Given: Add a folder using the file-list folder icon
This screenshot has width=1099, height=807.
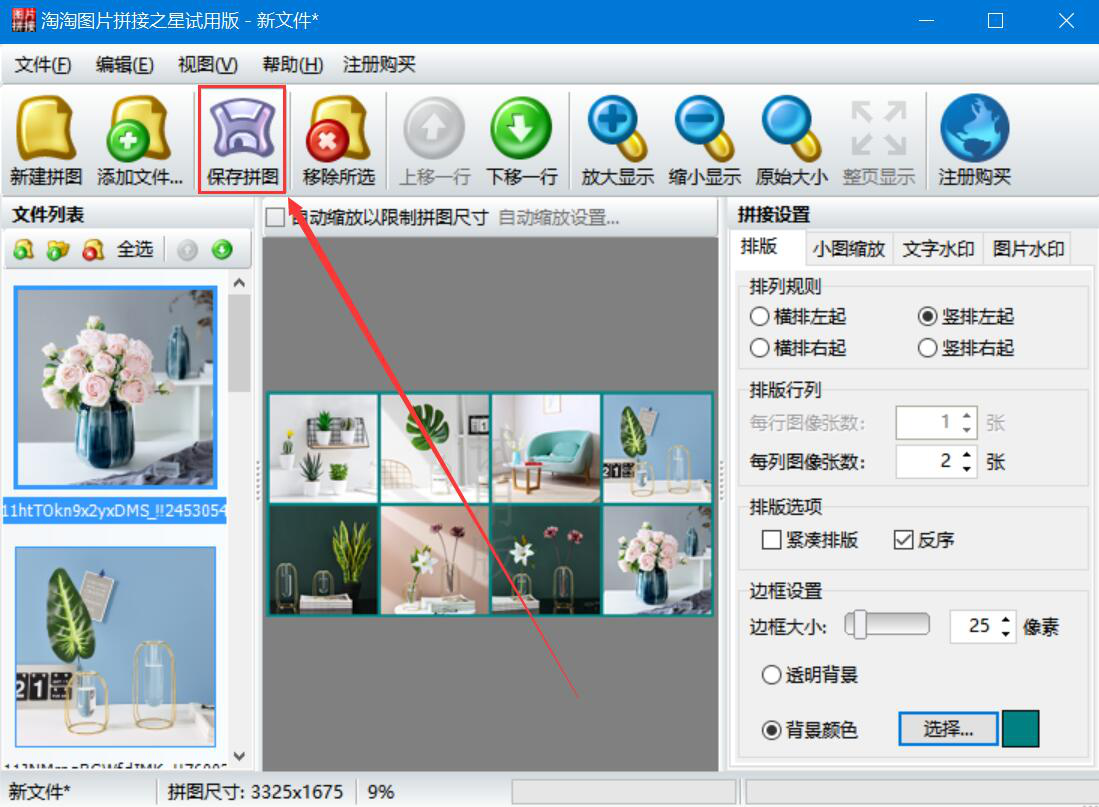Looking at the screenshot, I should point(58,249).
